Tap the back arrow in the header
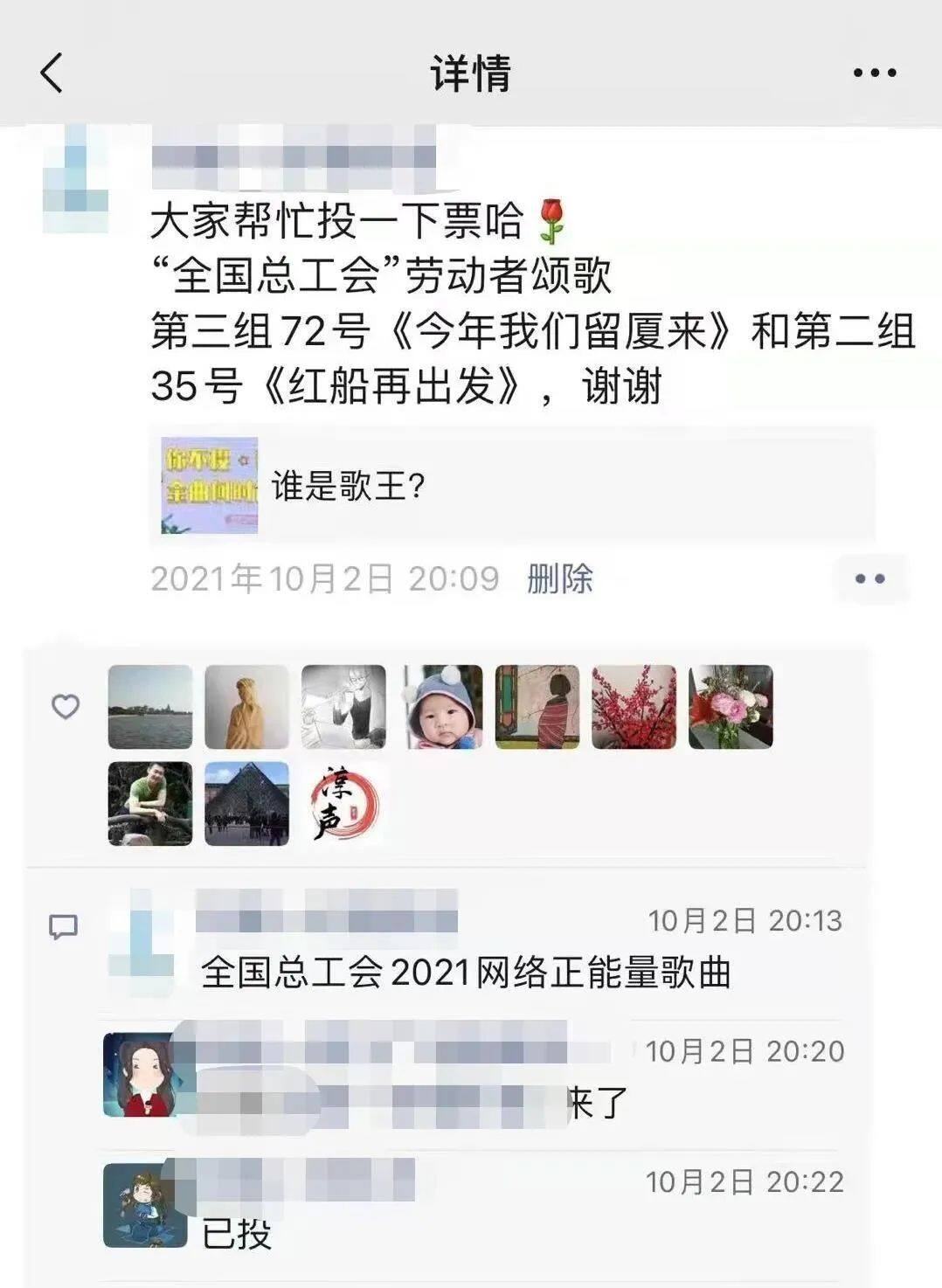Screen dimensions: 942x1288 52,73
